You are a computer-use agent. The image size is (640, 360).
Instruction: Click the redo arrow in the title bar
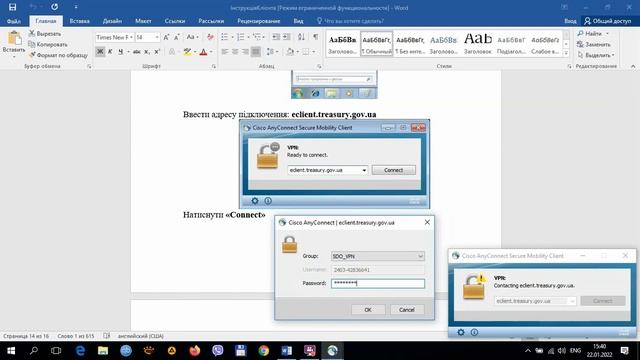(54, 7)
